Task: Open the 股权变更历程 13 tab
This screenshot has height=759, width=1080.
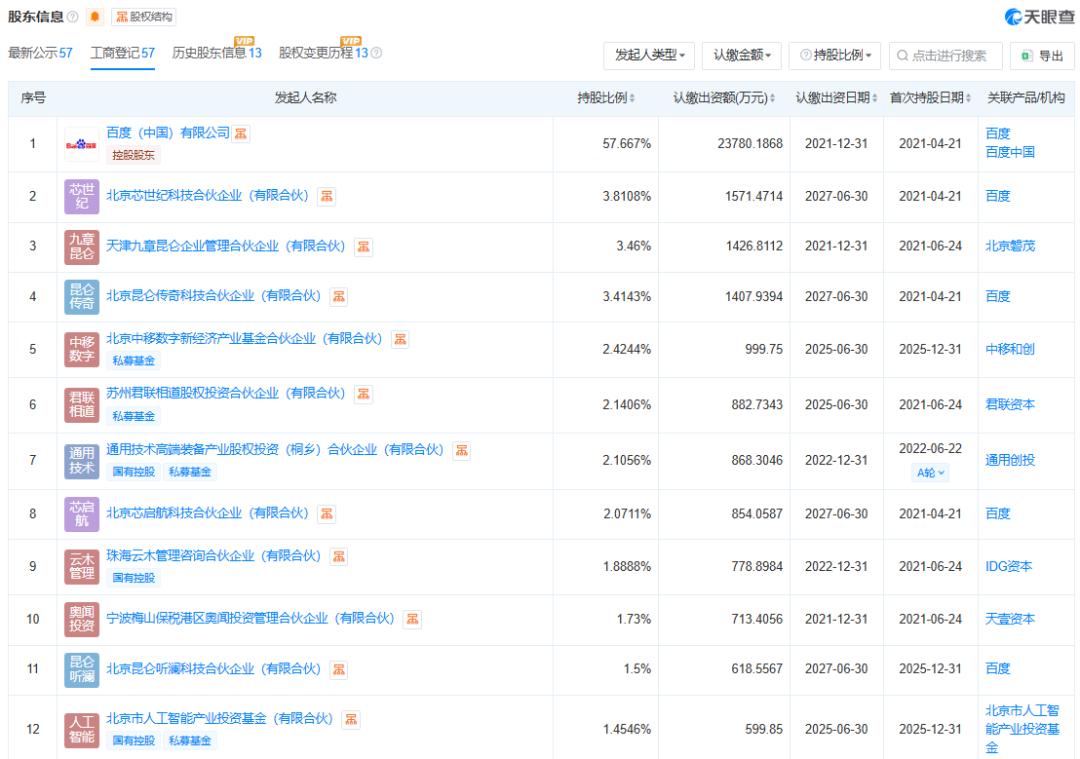Action: [324, 53]
